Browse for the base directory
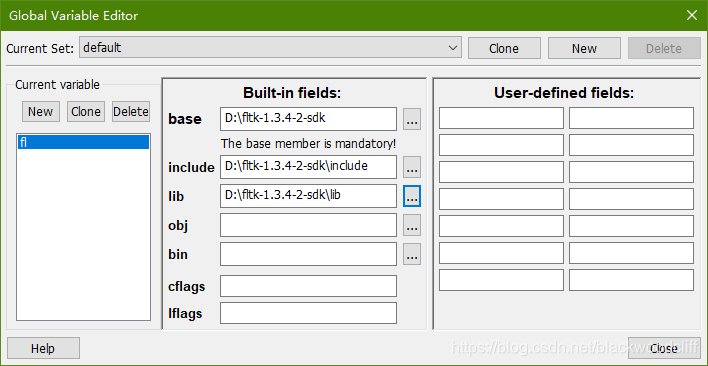Screen dimensions: 708x366 (412, 120)
